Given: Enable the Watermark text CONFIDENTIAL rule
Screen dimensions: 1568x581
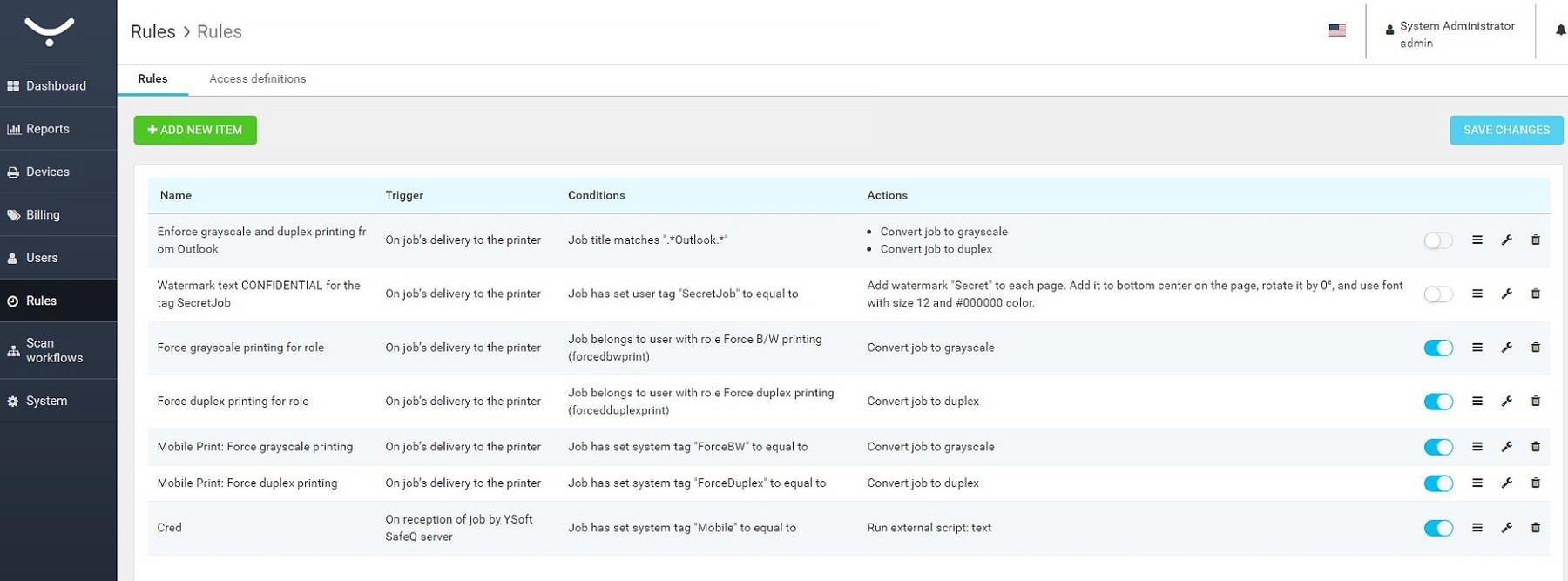Looking at the screenshot, I should click(1437, 294).
